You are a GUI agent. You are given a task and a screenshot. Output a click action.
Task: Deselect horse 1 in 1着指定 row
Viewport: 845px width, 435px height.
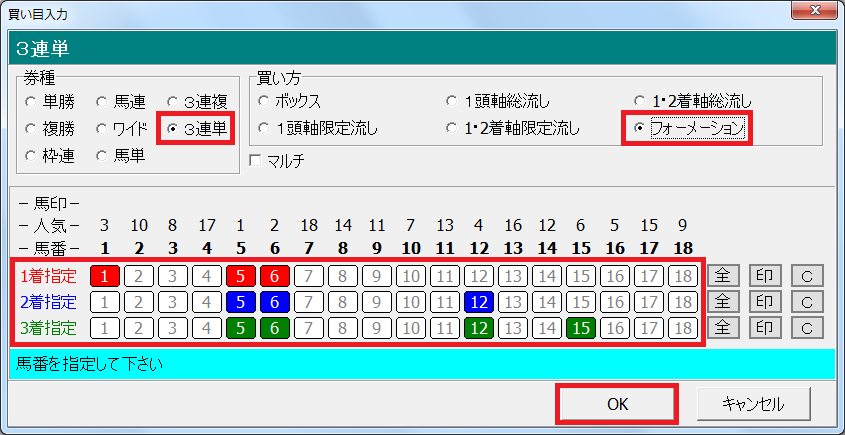pos(105,277)
